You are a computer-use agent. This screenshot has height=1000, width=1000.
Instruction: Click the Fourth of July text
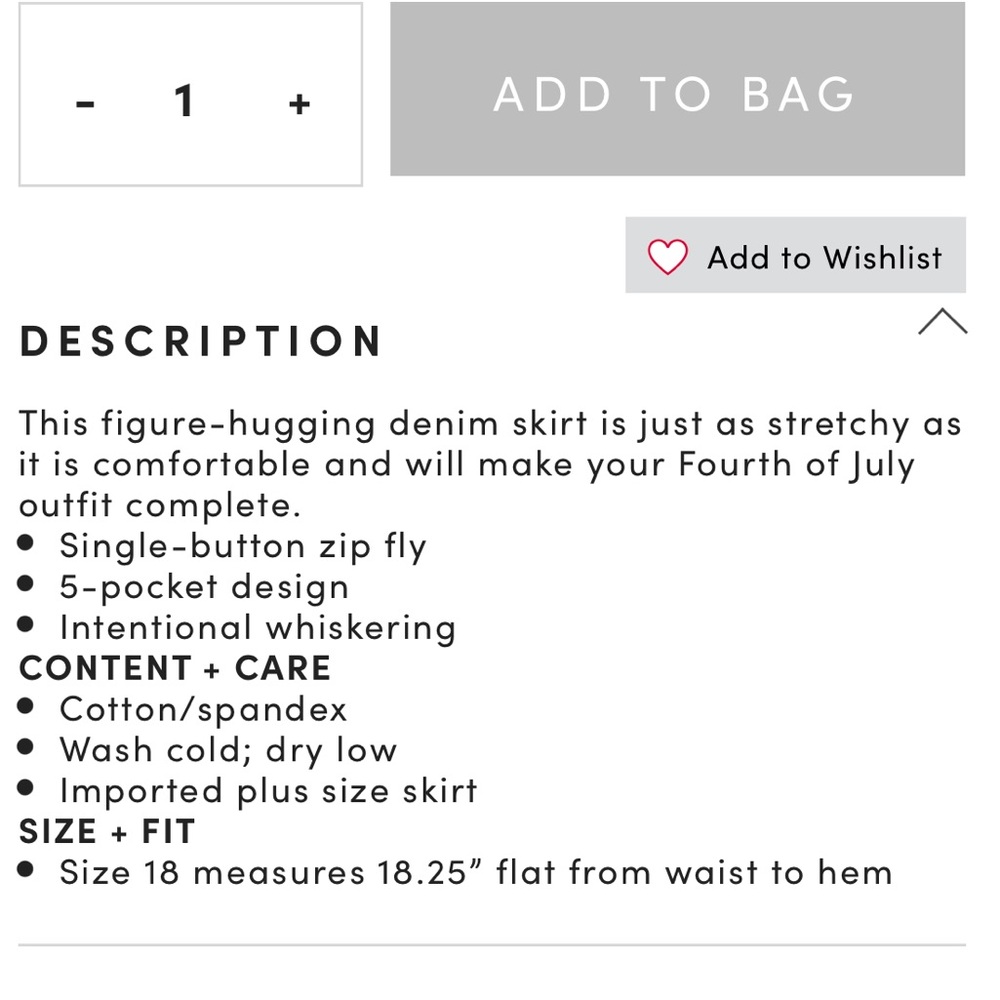[x=796, y=465]
